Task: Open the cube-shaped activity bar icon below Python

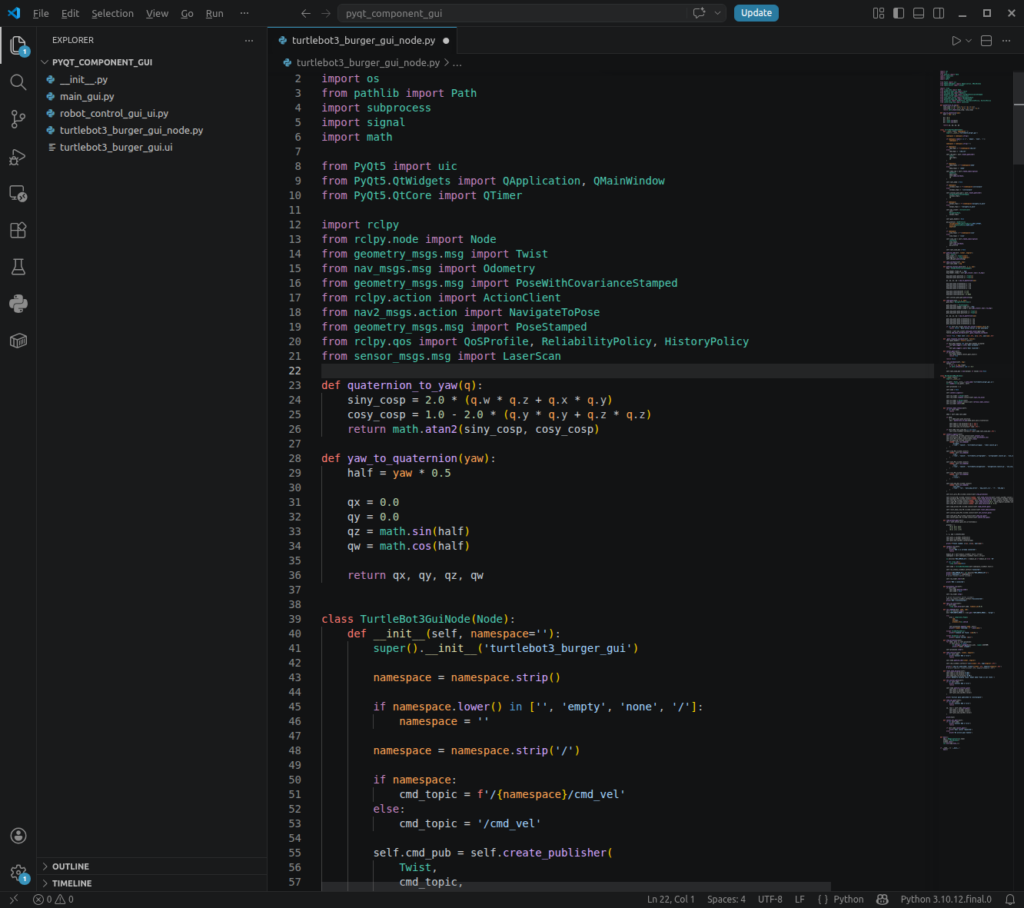Action: coord(18,340)
